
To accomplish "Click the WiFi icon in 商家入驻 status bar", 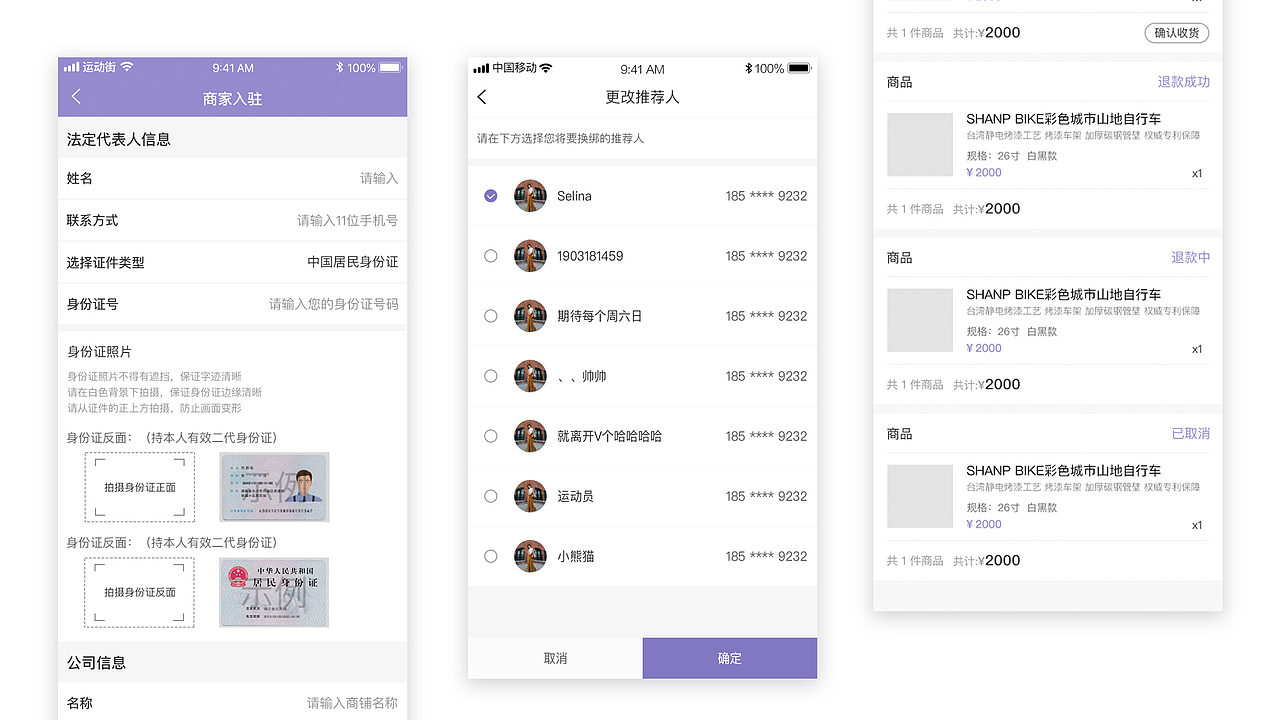I will point(127,67).
